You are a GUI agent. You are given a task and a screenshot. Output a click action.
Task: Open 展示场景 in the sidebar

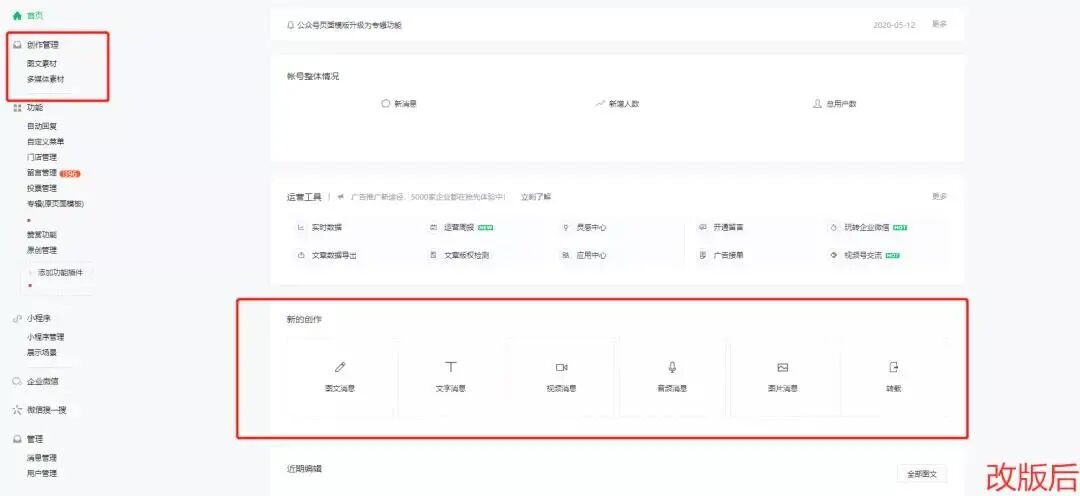point(42,353)
